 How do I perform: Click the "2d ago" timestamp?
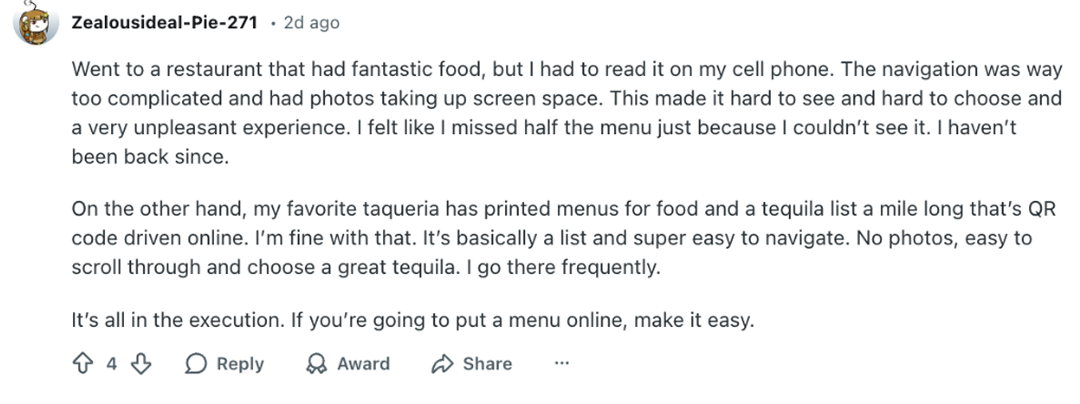(311, 23)
